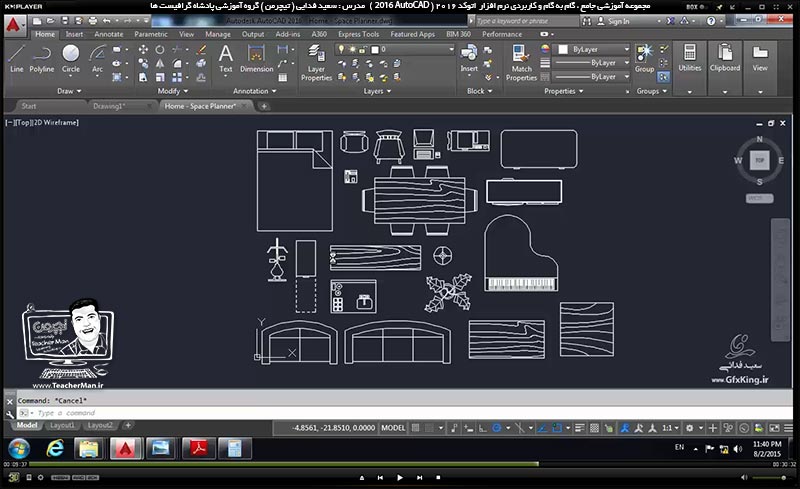
Task: Select the Arc tool
Action: 97,59
